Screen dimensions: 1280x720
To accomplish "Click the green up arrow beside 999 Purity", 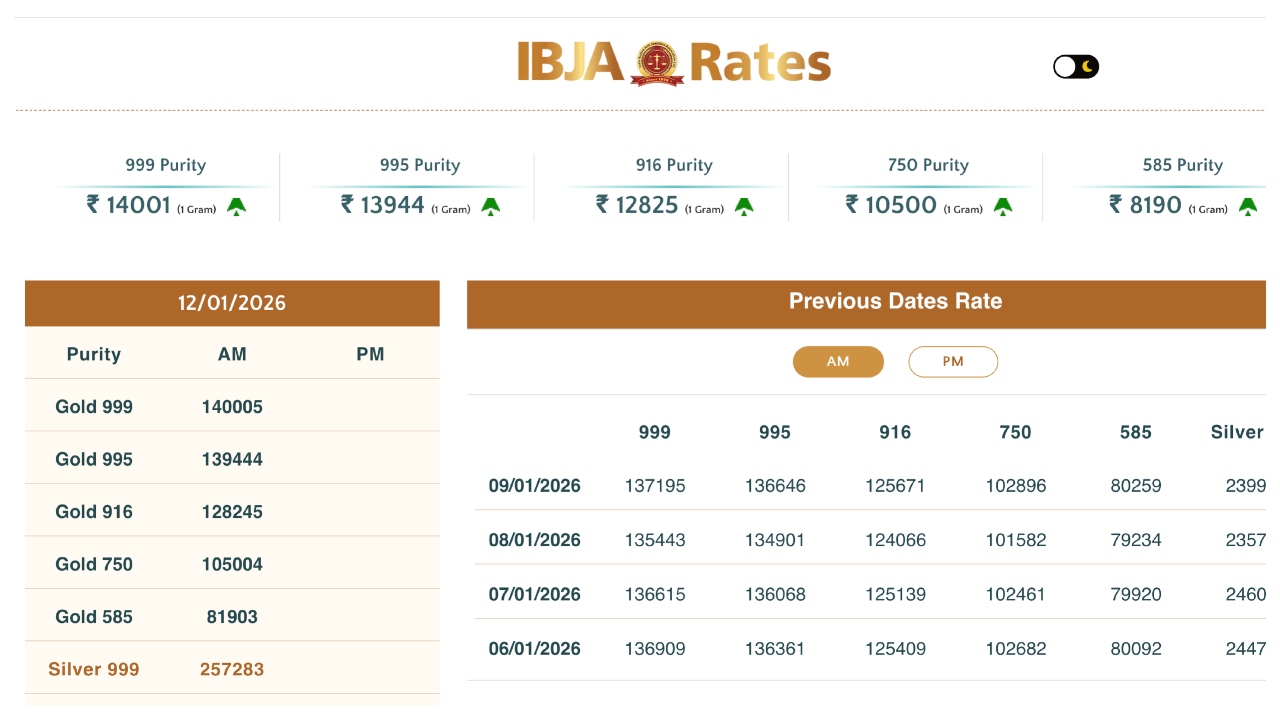I will 236,206.
